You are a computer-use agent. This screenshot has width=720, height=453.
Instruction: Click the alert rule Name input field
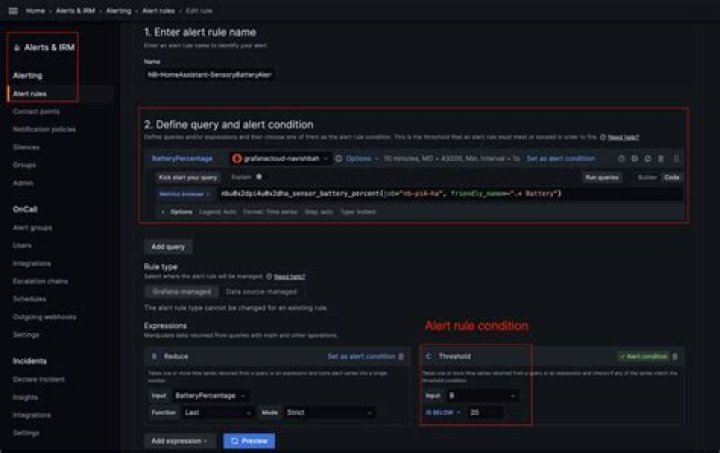coord(211,74)
